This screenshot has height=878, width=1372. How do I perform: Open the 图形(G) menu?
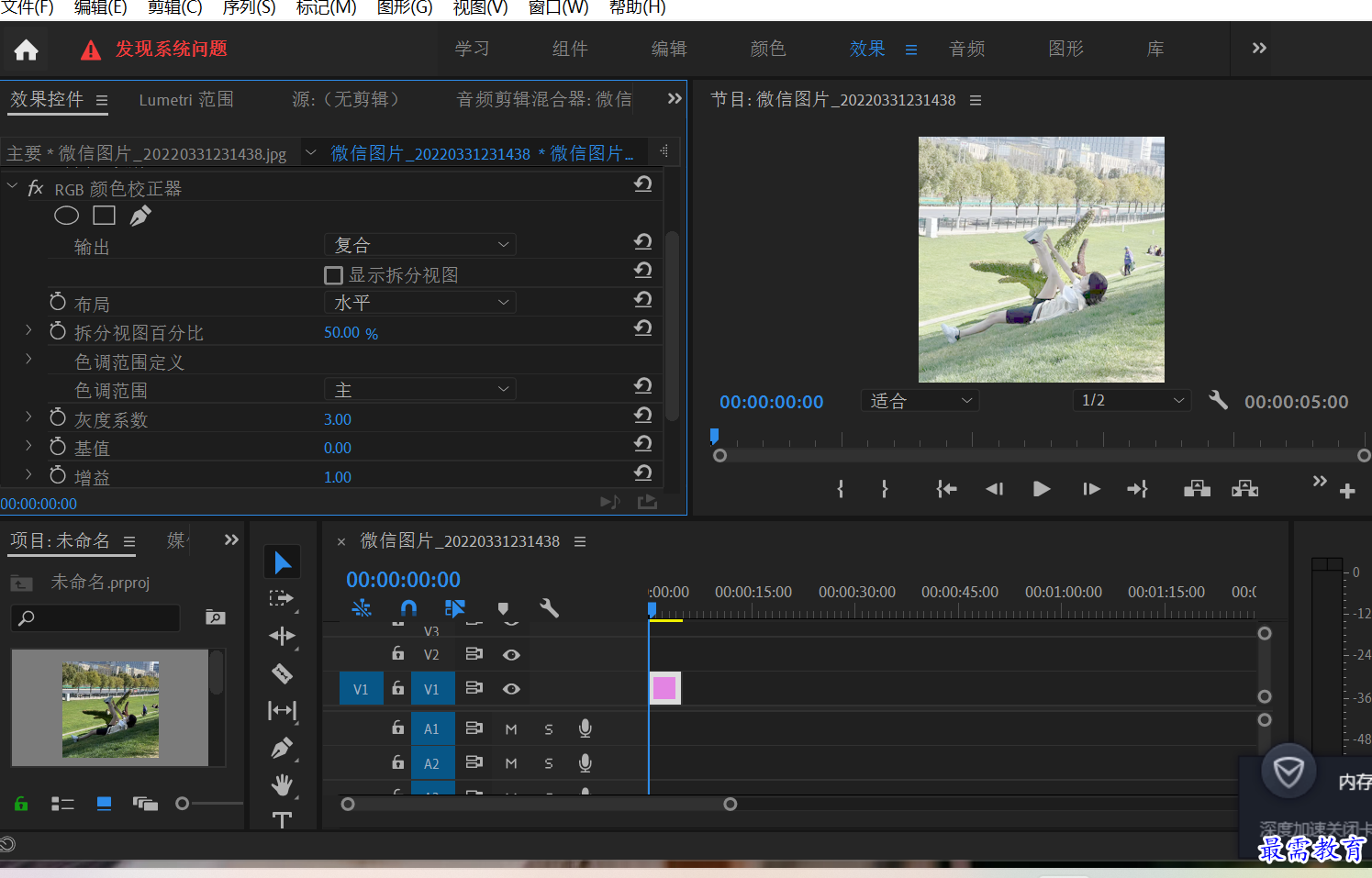point(405,8)
